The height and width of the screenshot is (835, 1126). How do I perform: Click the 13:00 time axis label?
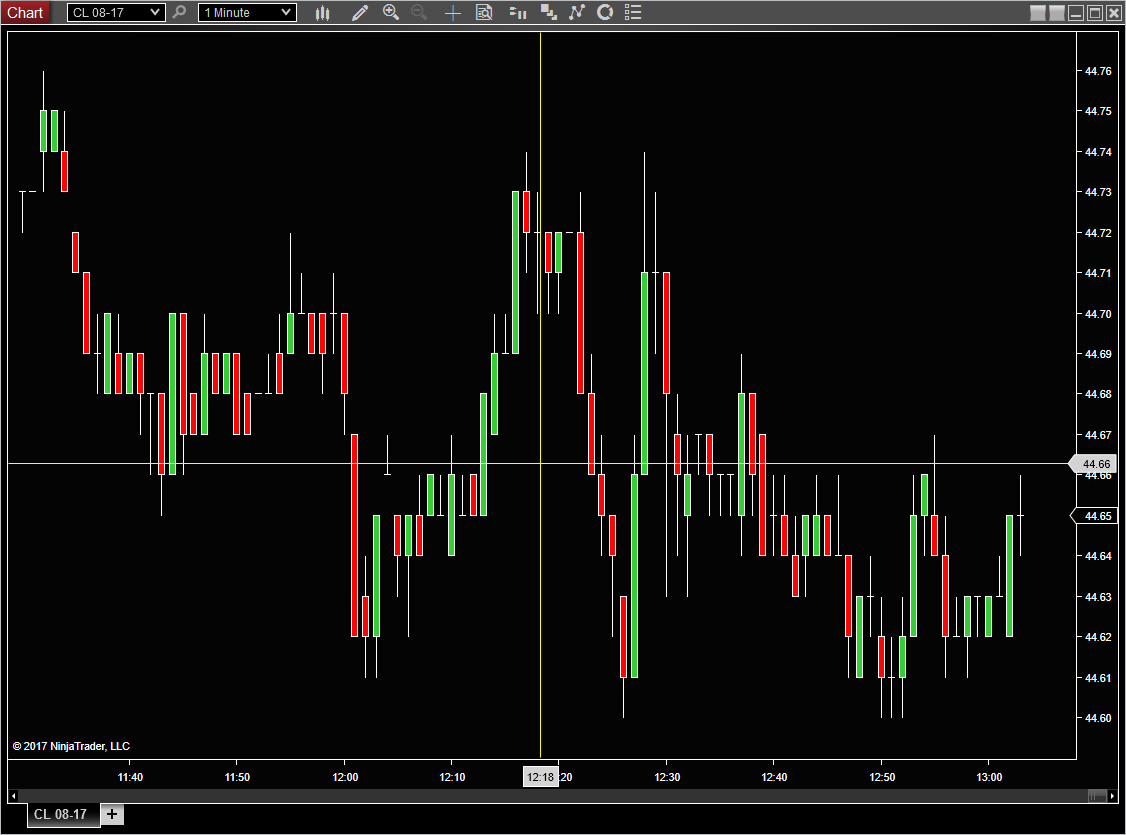989,777
